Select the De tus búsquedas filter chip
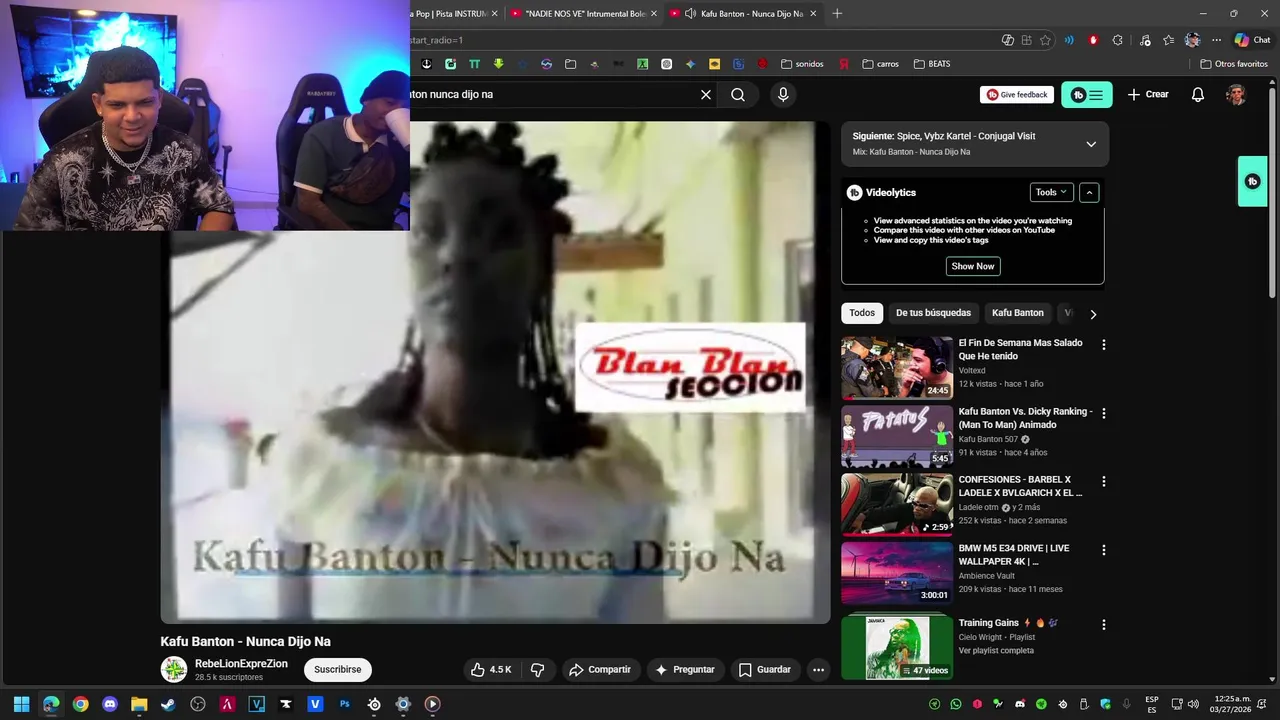The image size is (1280, 720). [933, 313]
